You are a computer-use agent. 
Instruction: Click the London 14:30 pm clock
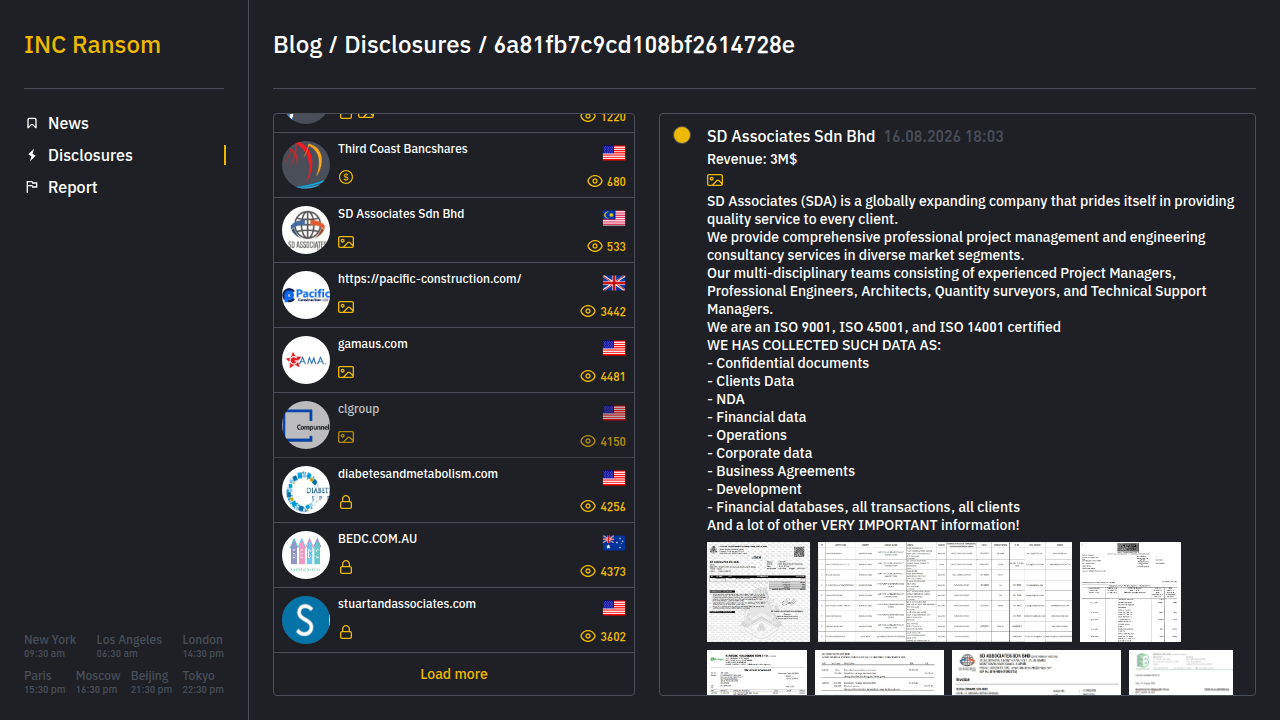tap(203, 646)
